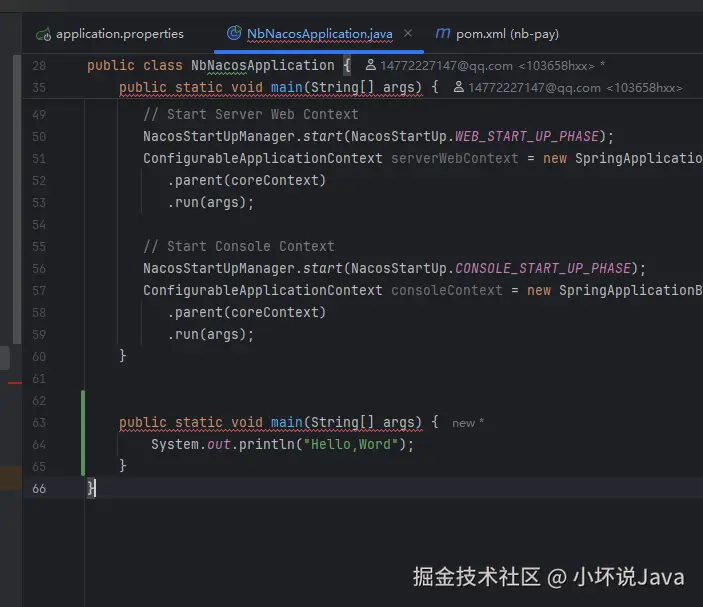The image size is (703, 607).
Task: Click the Maven m icon on pom.xml tab
Action: click(x=443, y=34)
